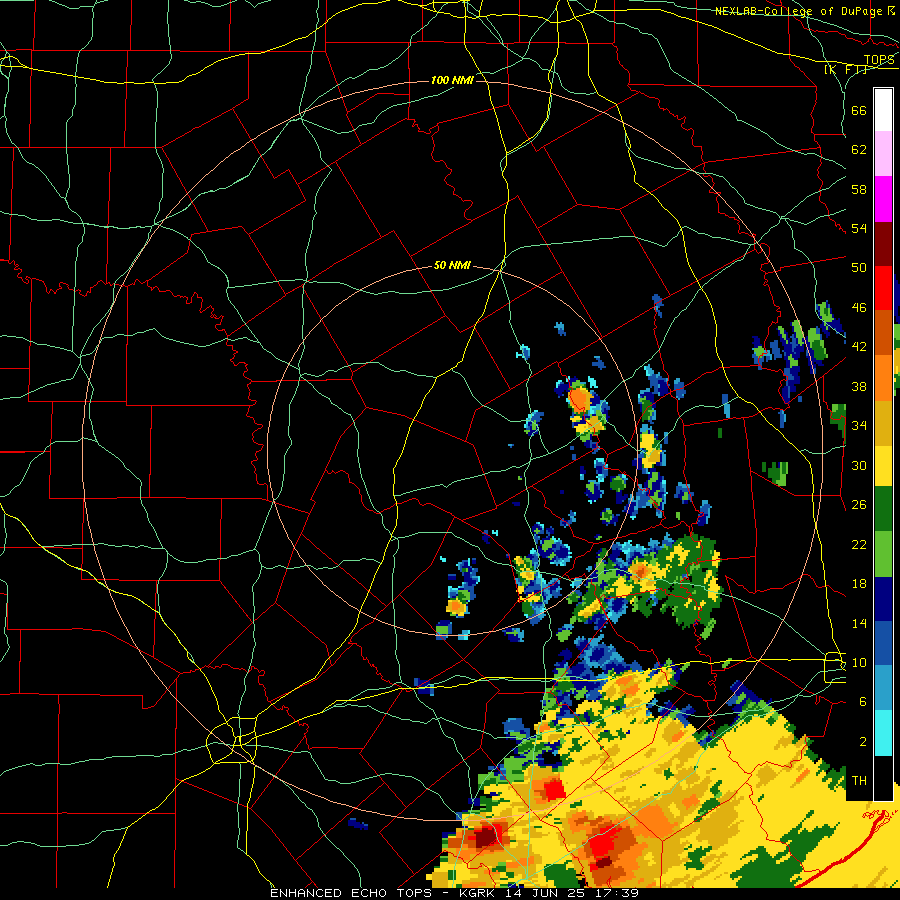
Task: Click the bright red 46 kft swatch
Action: (x=883, y=288)
